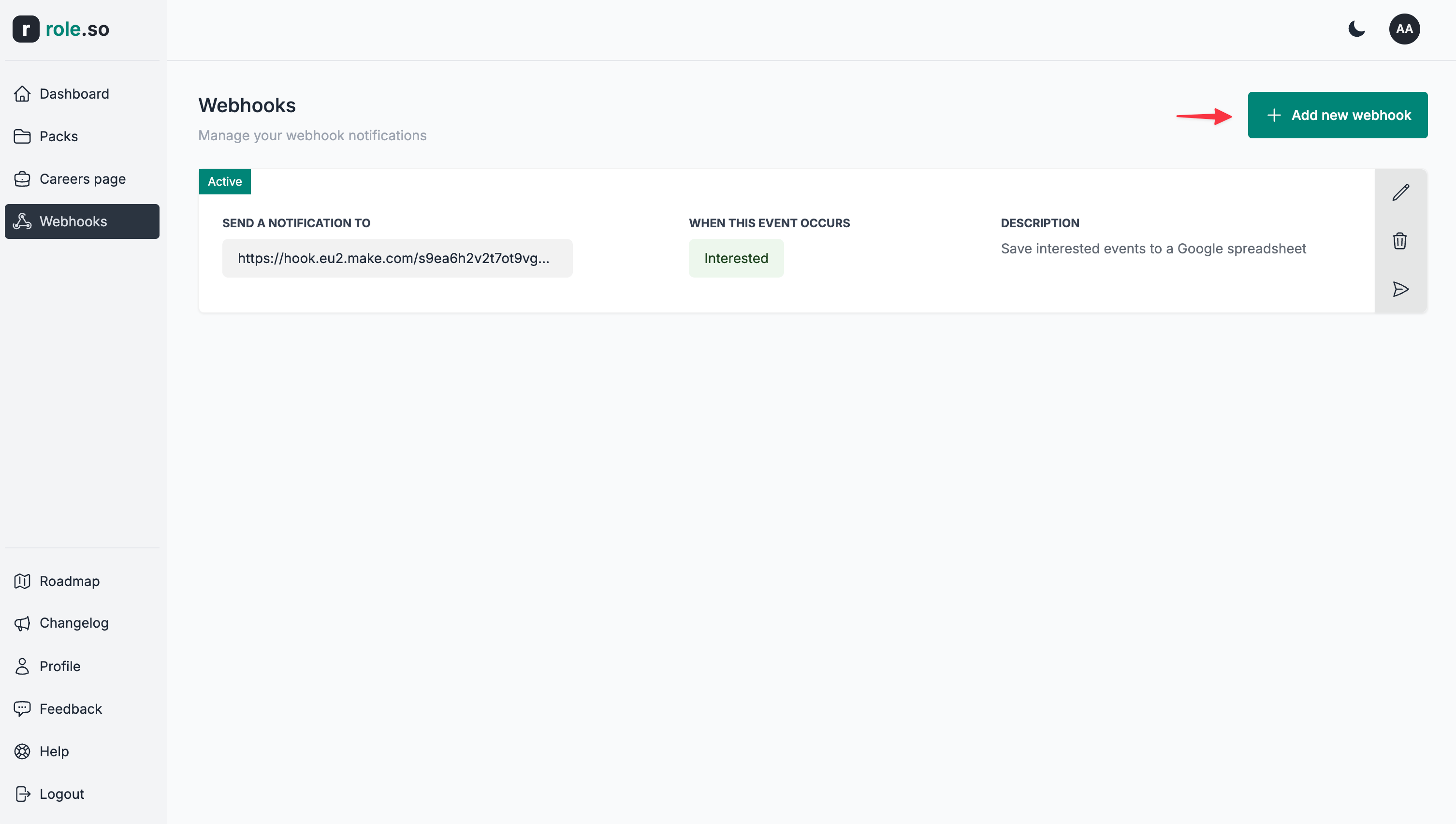Viewport: 1456px width, 824px height.
Task: Open the AA user avatar
Action: point(1405,29)
